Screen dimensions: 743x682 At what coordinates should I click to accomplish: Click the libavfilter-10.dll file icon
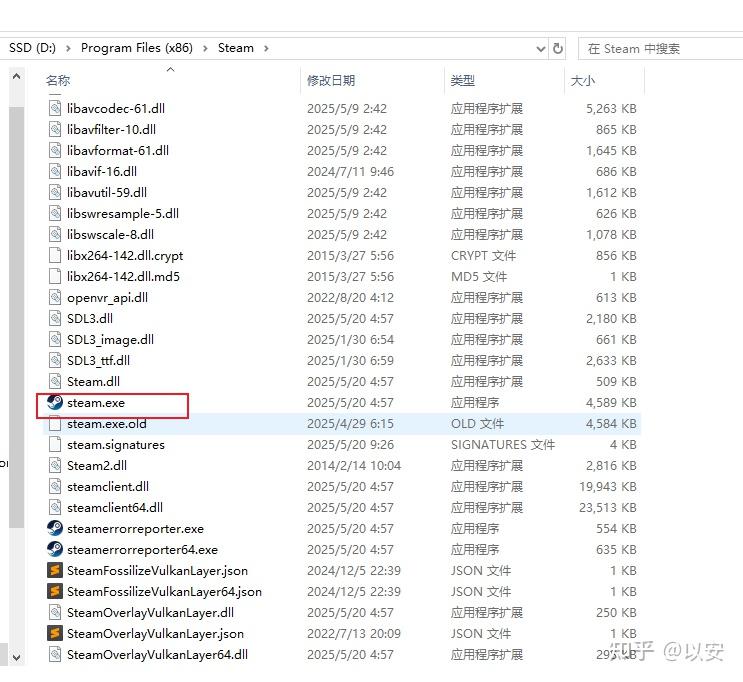point(55,129)
